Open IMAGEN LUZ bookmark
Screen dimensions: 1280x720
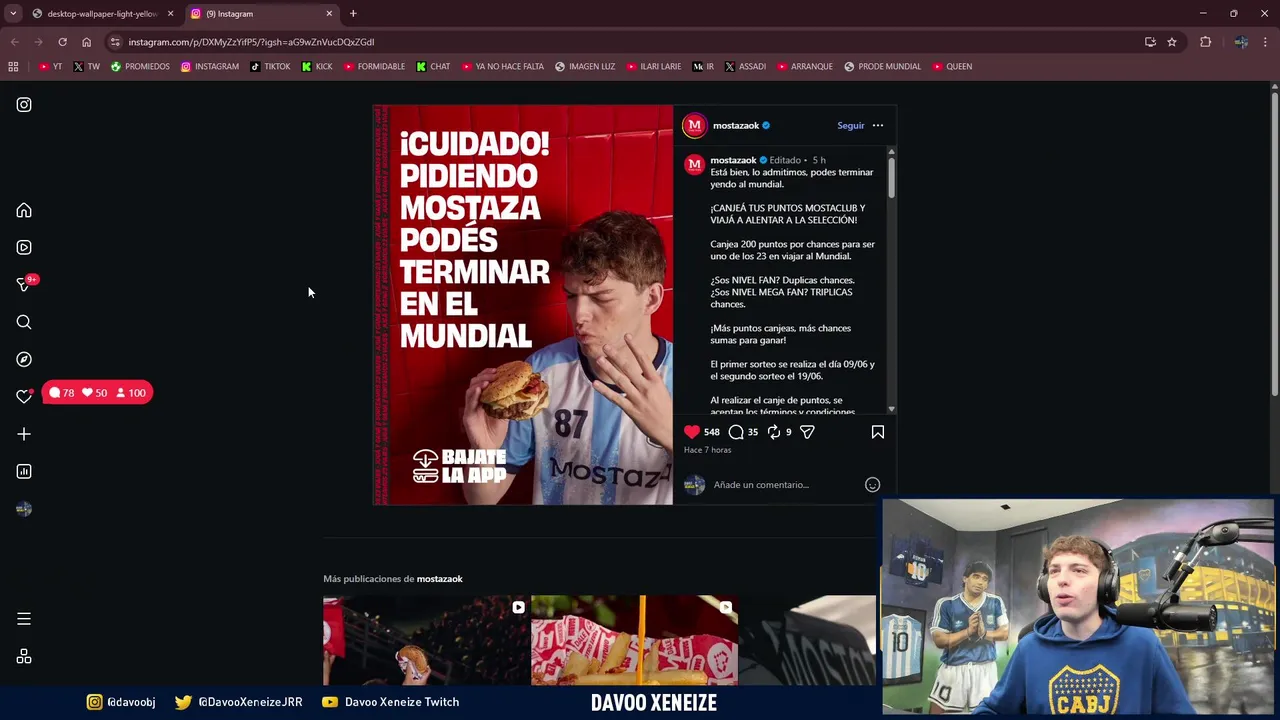click(x=585, y=67)
